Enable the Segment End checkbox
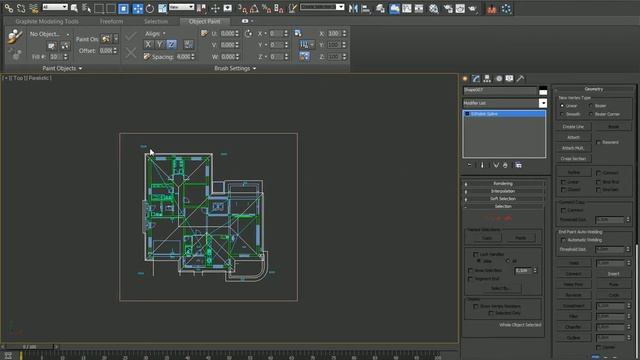The height and width of the screenshot is (360, 640). pos(470,279)
